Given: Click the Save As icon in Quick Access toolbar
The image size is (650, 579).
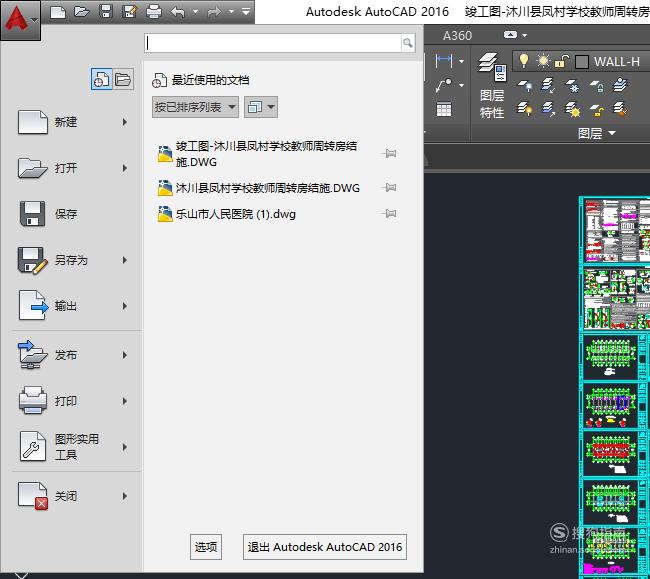Looking at the screenshot, I should click(x=130, y=12).
